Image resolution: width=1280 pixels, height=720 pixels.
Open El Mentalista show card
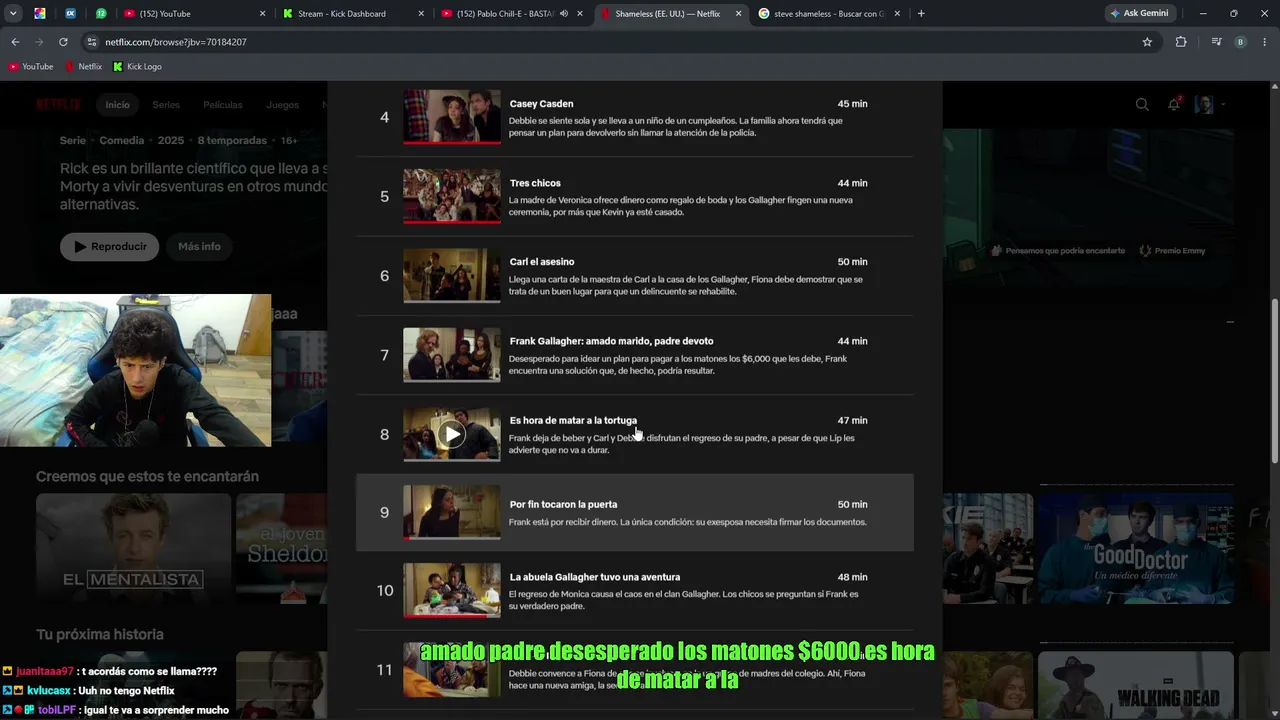[133, 548]
